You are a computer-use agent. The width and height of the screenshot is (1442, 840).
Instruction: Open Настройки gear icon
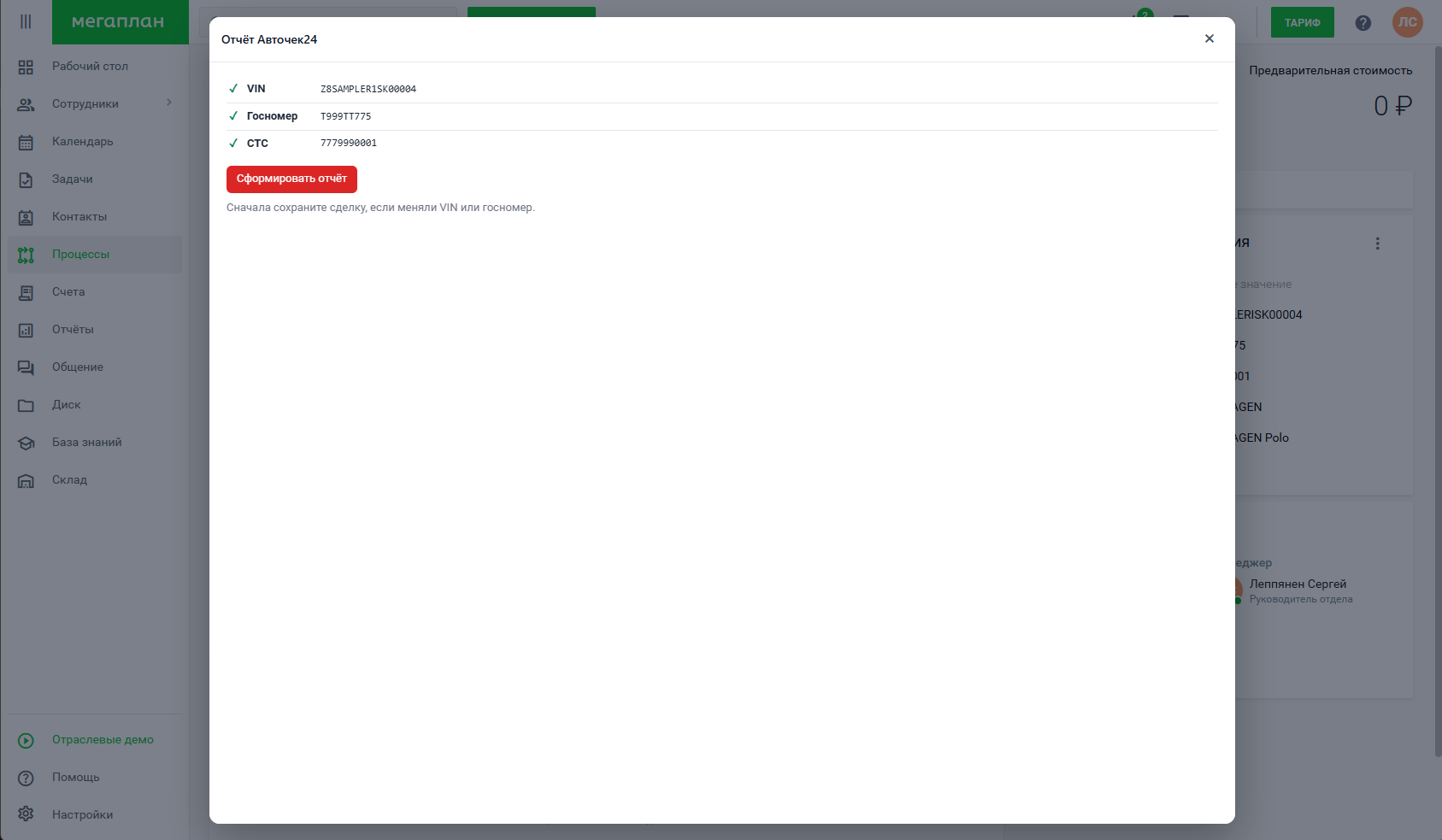coord(26,814)
